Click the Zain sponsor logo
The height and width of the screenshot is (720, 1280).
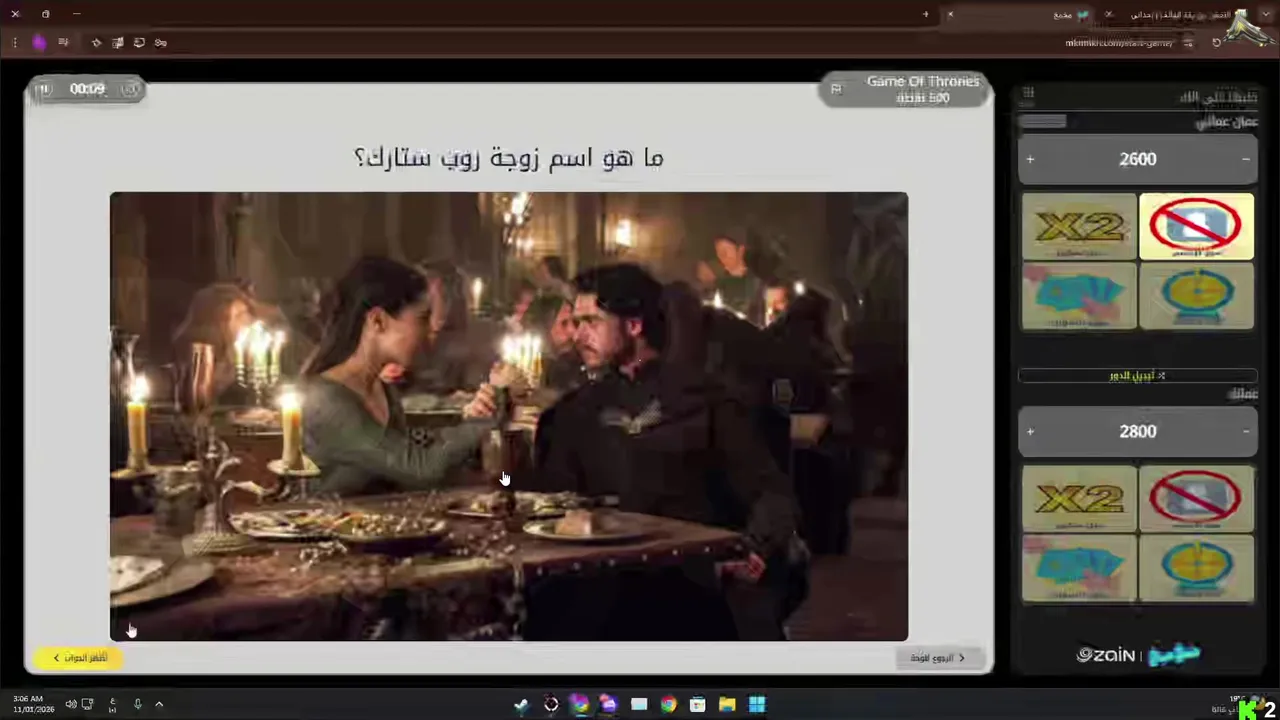1105,655
